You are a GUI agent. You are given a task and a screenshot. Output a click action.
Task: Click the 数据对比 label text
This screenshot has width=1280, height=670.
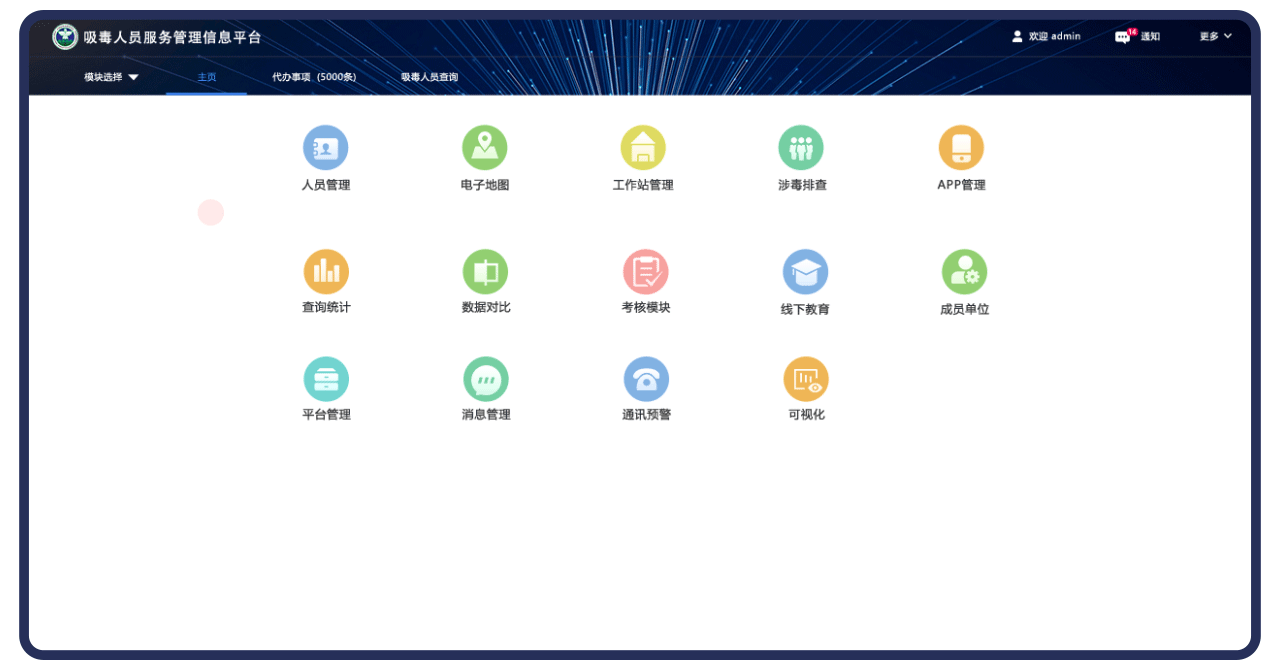pyautogui.click(x=486, y=307)
